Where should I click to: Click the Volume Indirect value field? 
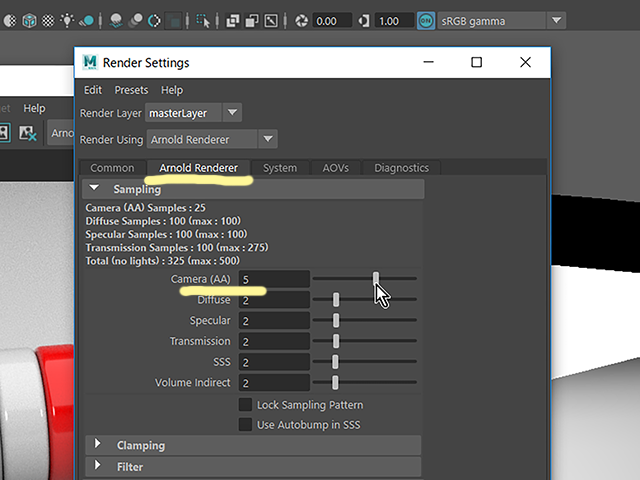pos(274,383)
